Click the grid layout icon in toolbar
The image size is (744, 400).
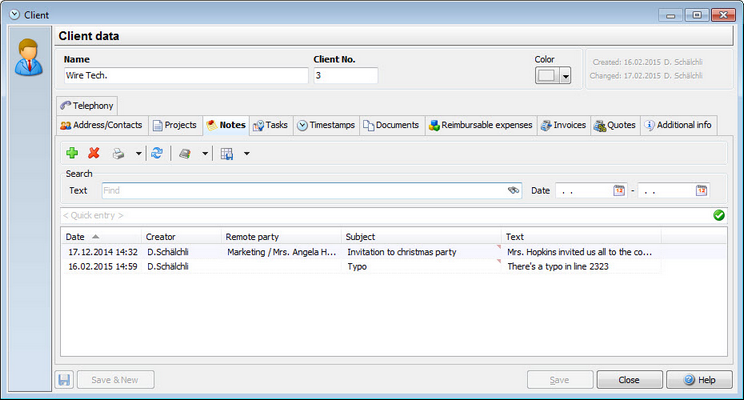tap(227, 153)
